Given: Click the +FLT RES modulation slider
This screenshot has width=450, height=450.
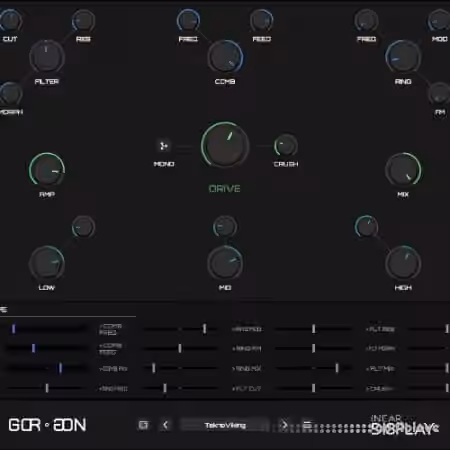Looking at the screenshot, I should (x=429, y=329).
